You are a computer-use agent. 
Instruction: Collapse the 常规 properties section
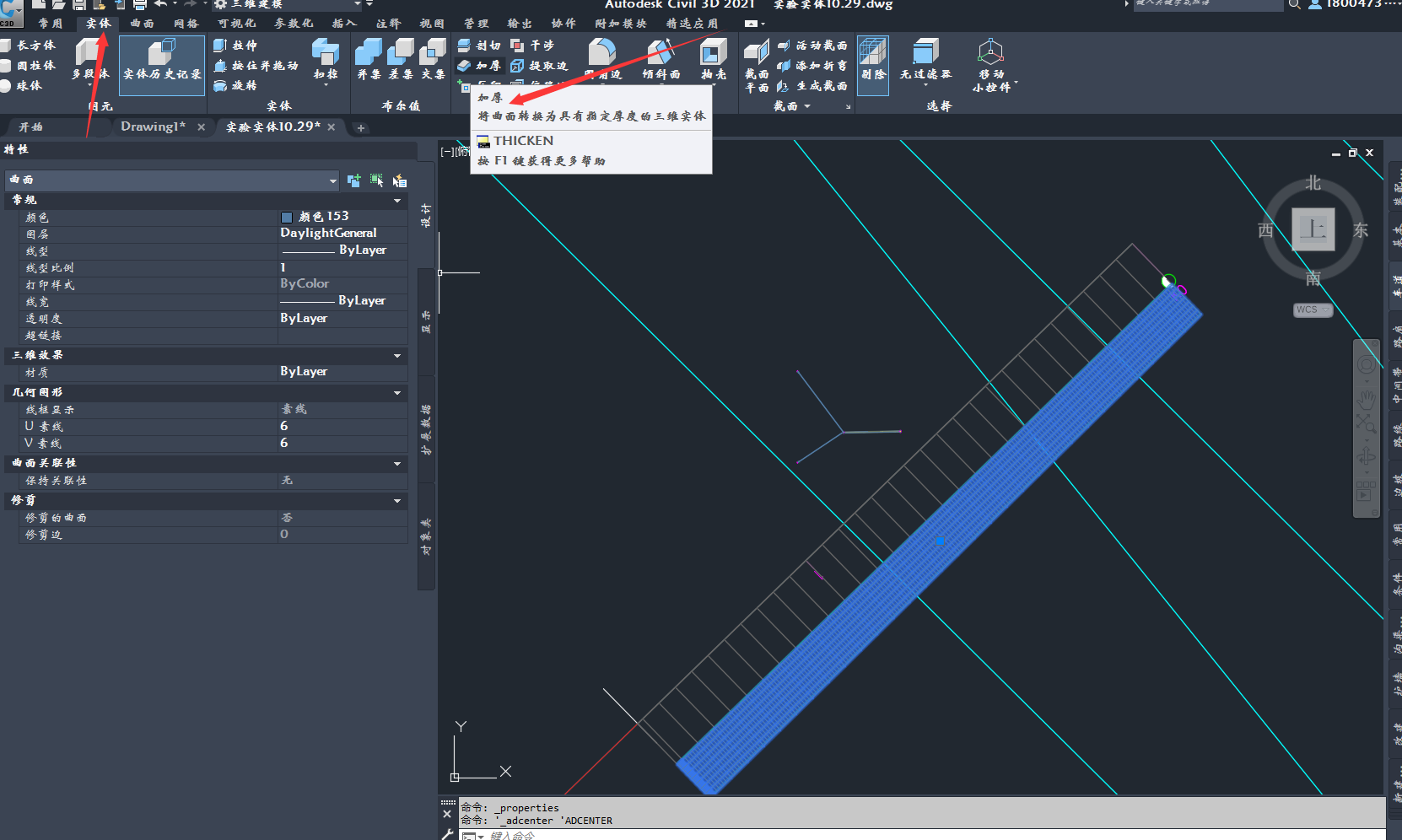(397, 201)
